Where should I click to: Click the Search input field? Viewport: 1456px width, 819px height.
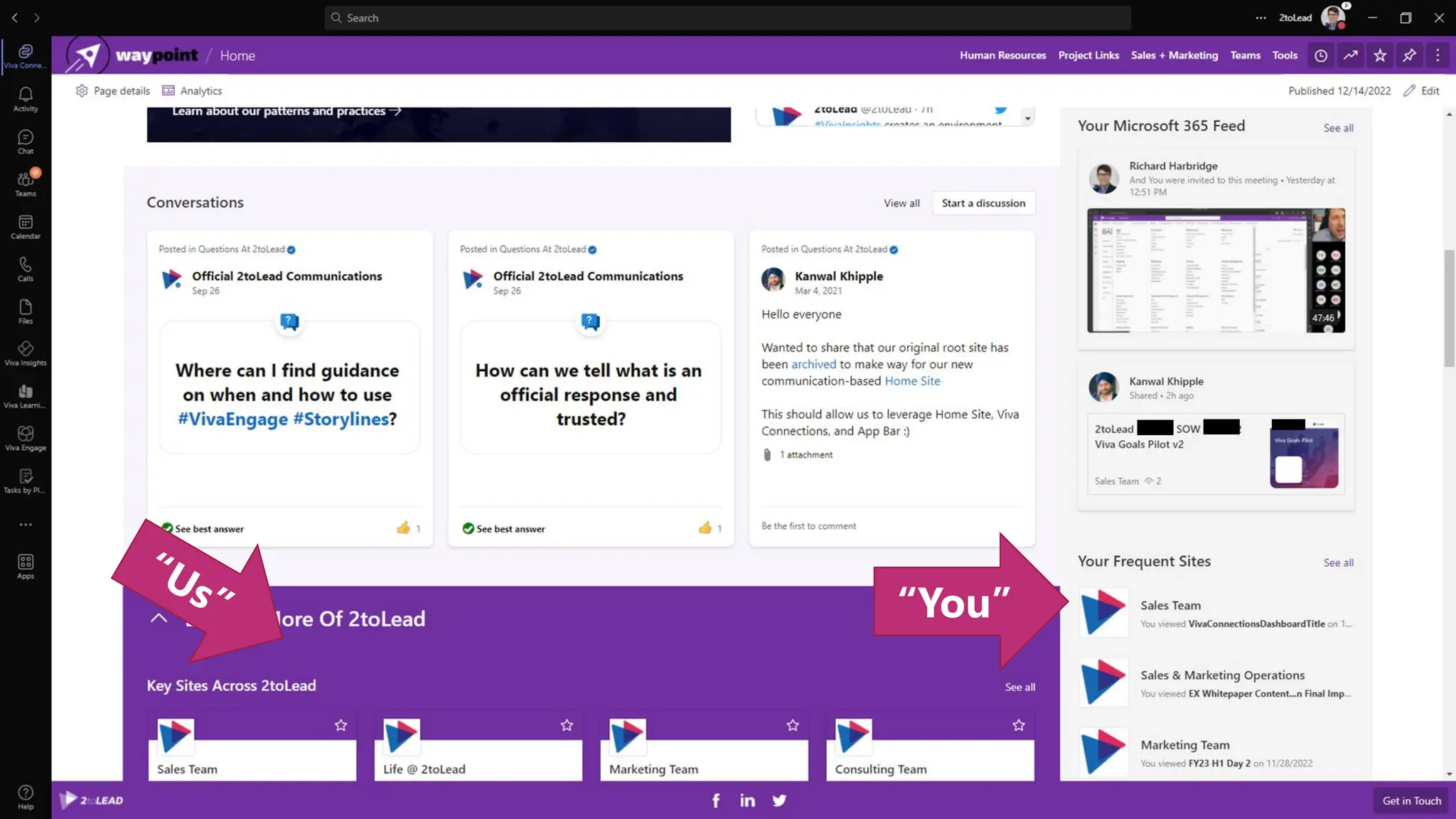[x=727, y=18]
